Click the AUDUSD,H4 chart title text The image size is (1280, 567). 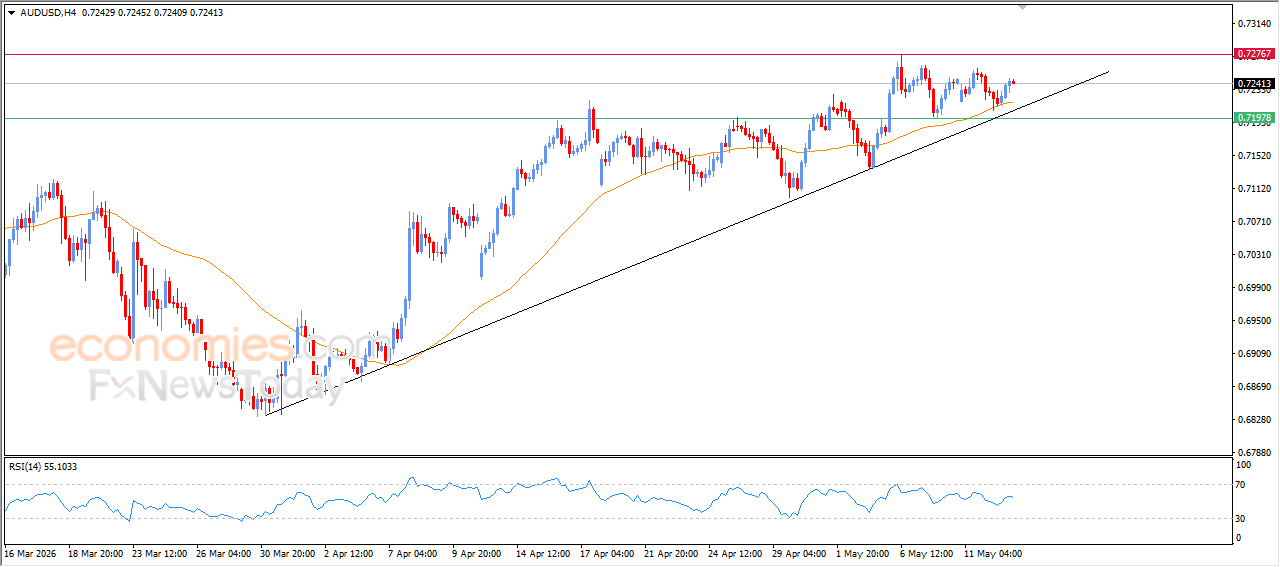48,12
